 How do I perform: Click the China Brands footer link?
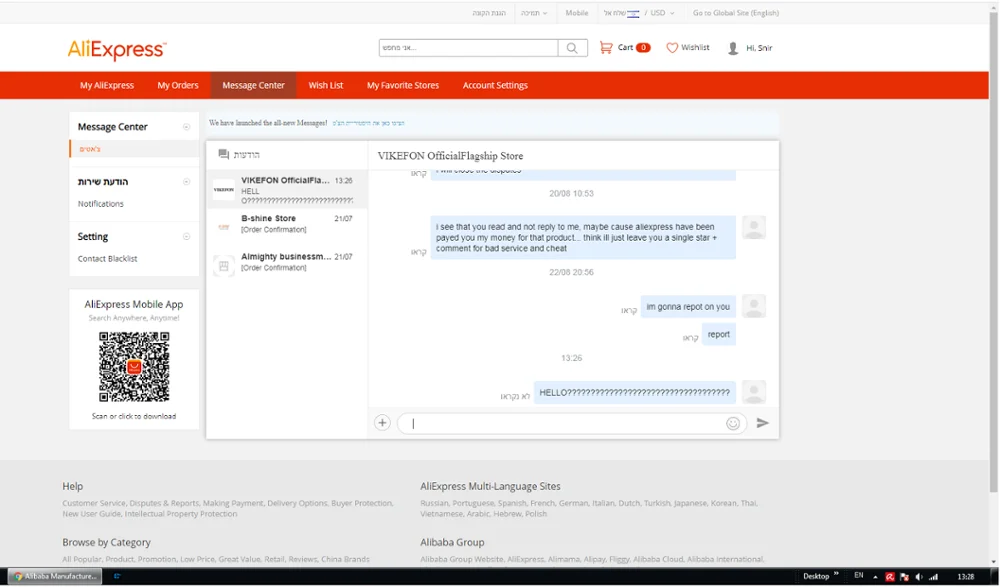click(345, 560)
